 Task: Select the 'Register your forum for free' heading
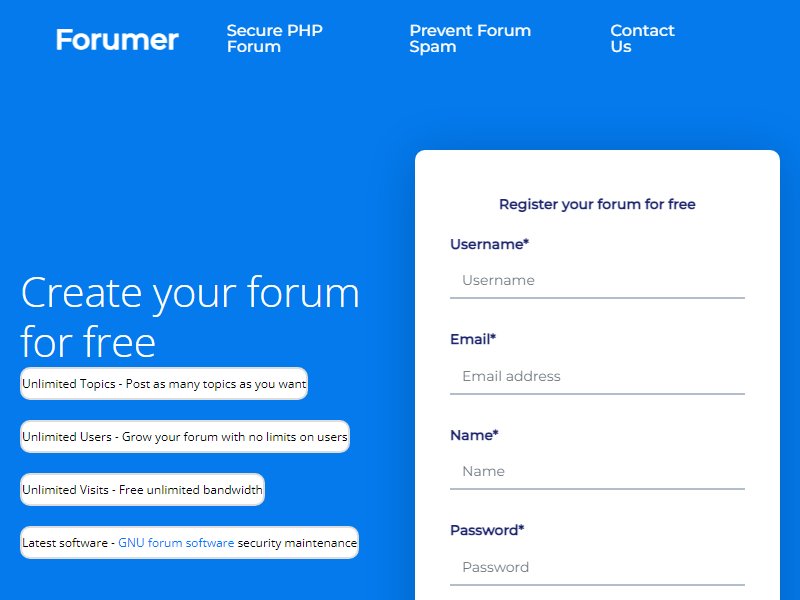(597, 204)
